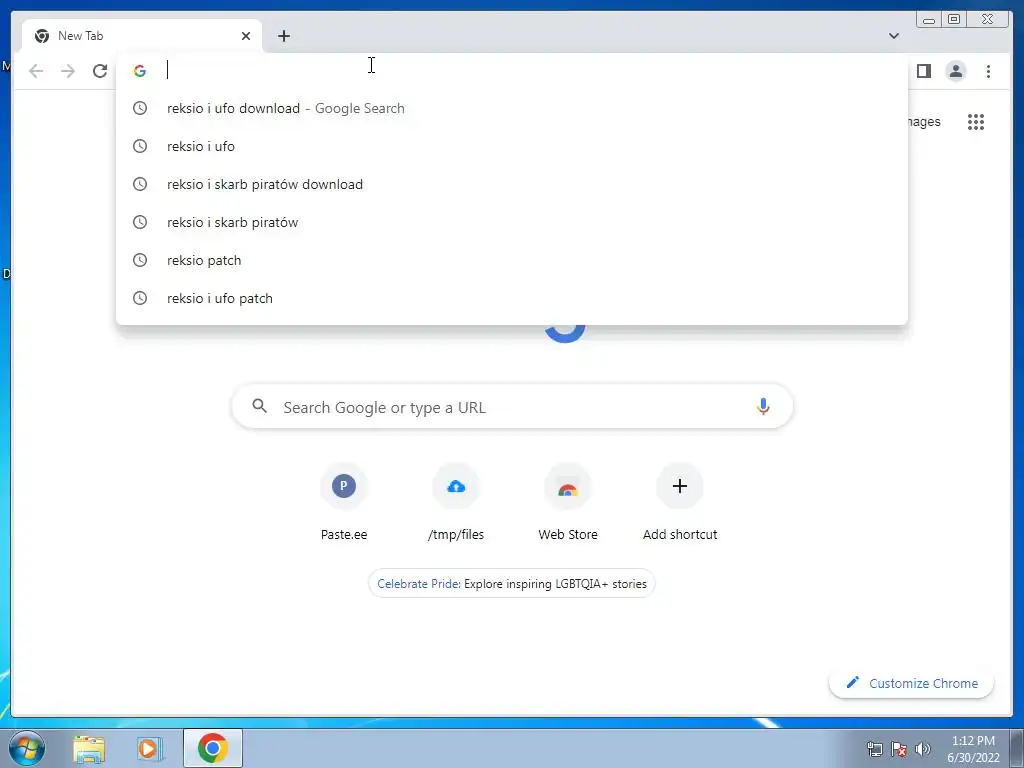The image size is (1024, 768).
Task: Open the Chrome three-dot menu
Action: [x=988, y=71]
